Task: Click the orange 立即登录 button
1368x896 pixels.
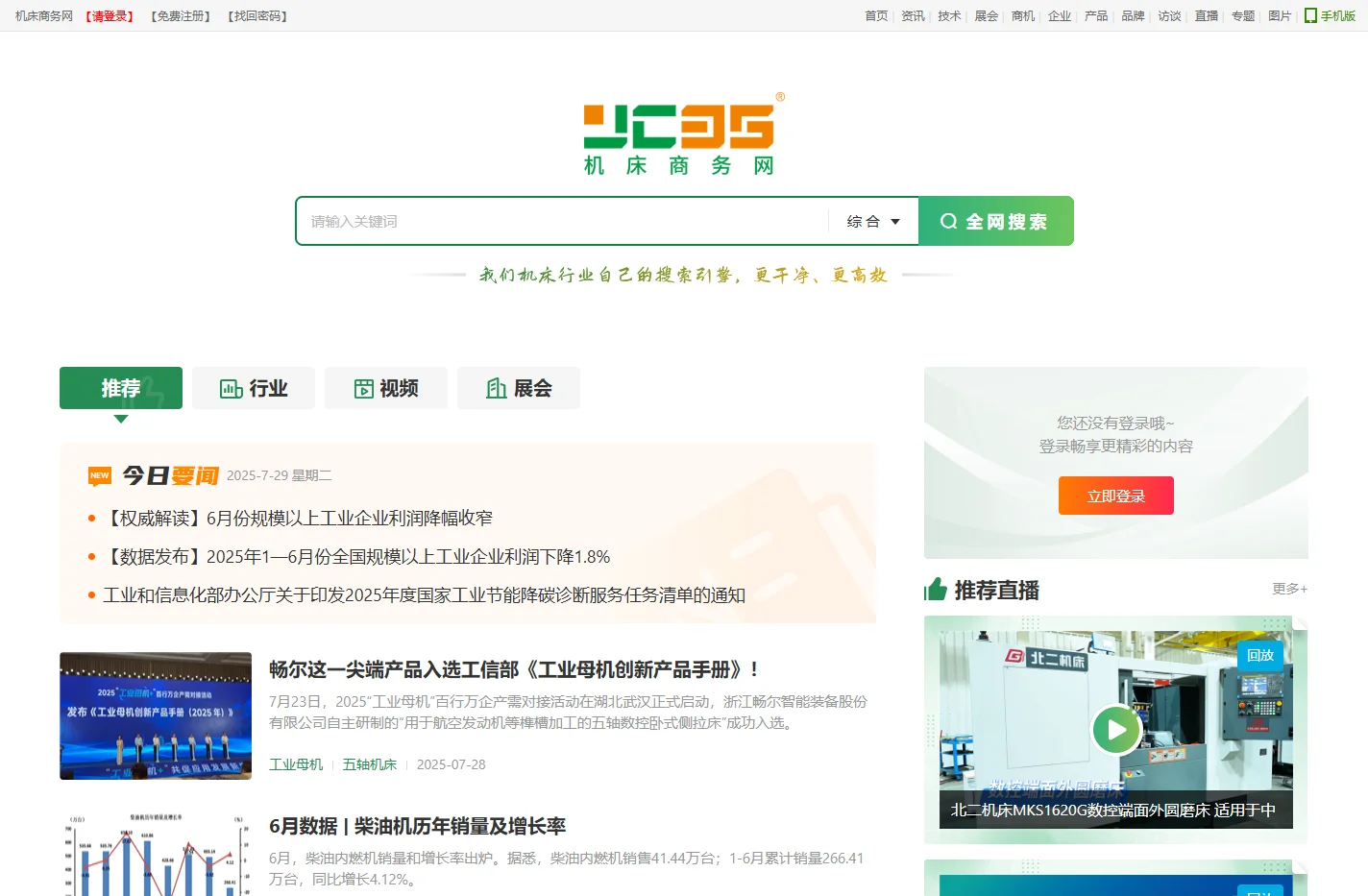Action: (x=1116, y=496)
